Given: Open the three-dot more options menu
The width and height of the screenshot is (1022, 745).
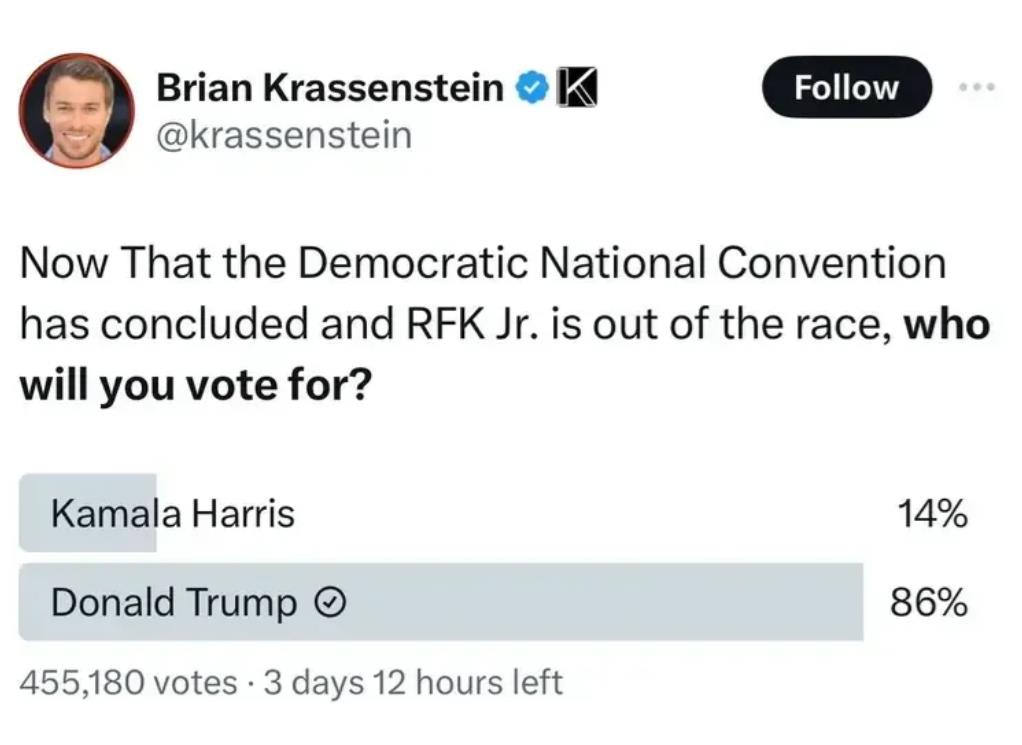Looking at the screenshot, I should (x=976, y=86).
